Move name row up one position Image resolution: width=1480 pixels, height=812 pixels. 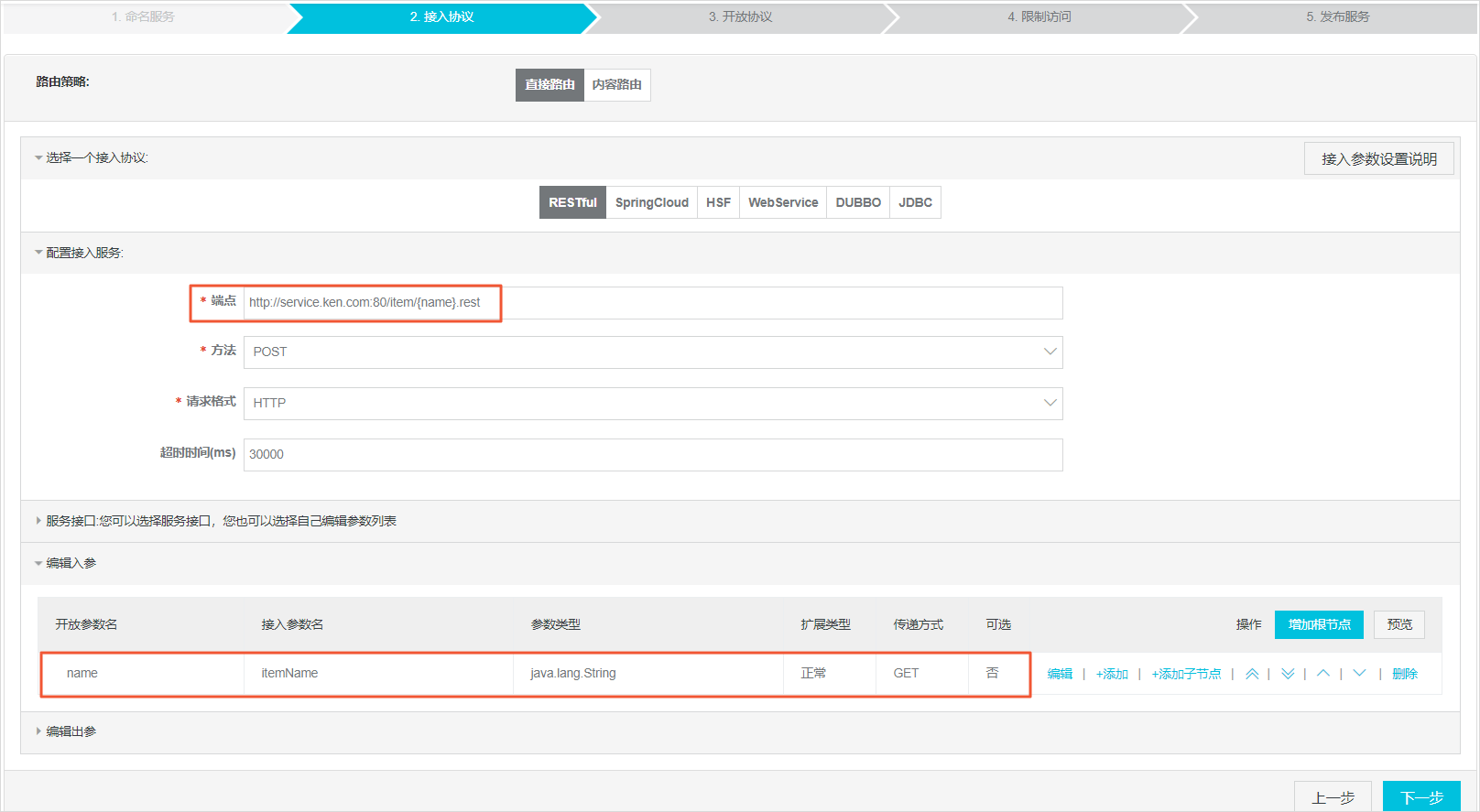coord(1323,674)
